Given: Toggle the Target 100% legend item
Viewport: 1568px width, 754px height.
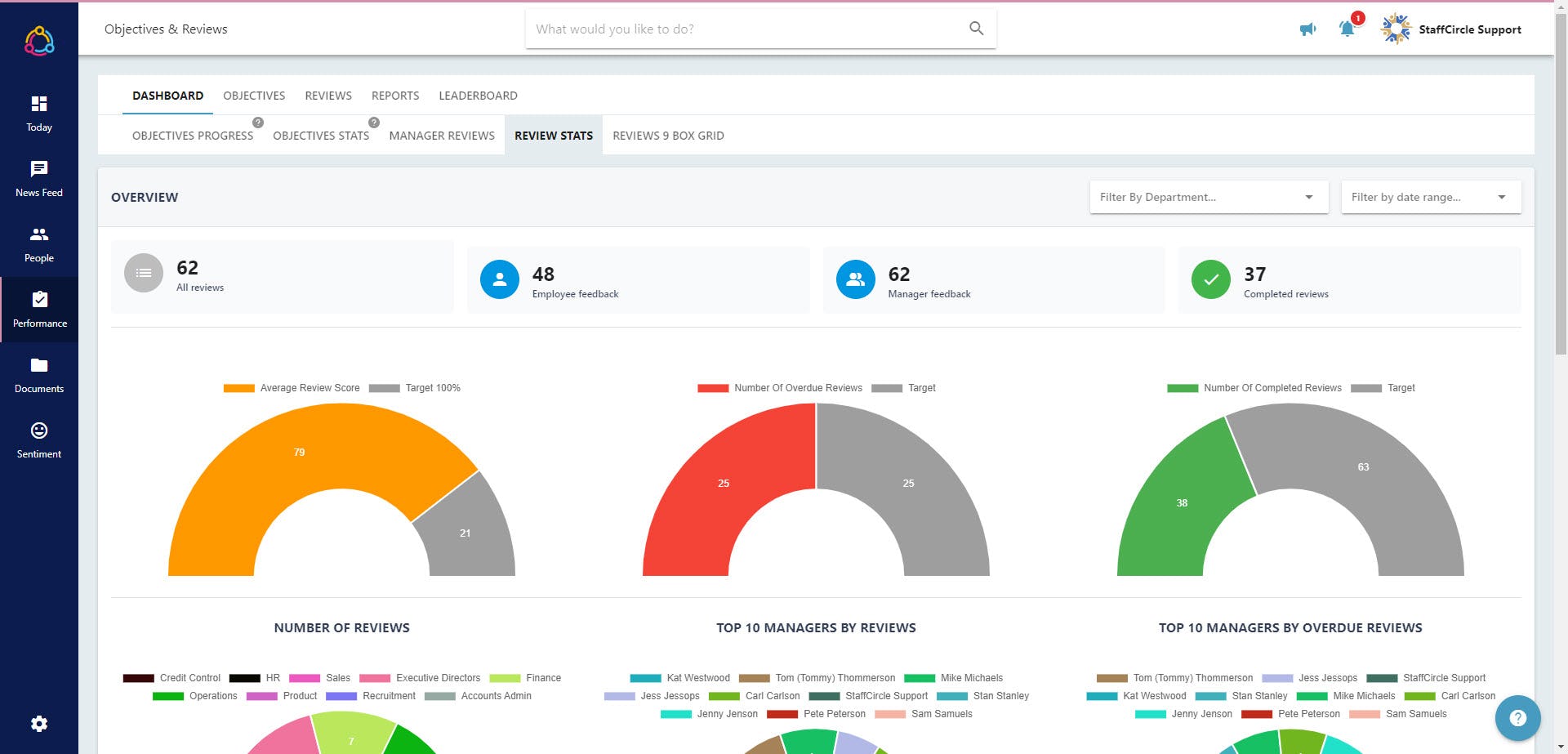Looking at the screenshot, I should [415, 388].
